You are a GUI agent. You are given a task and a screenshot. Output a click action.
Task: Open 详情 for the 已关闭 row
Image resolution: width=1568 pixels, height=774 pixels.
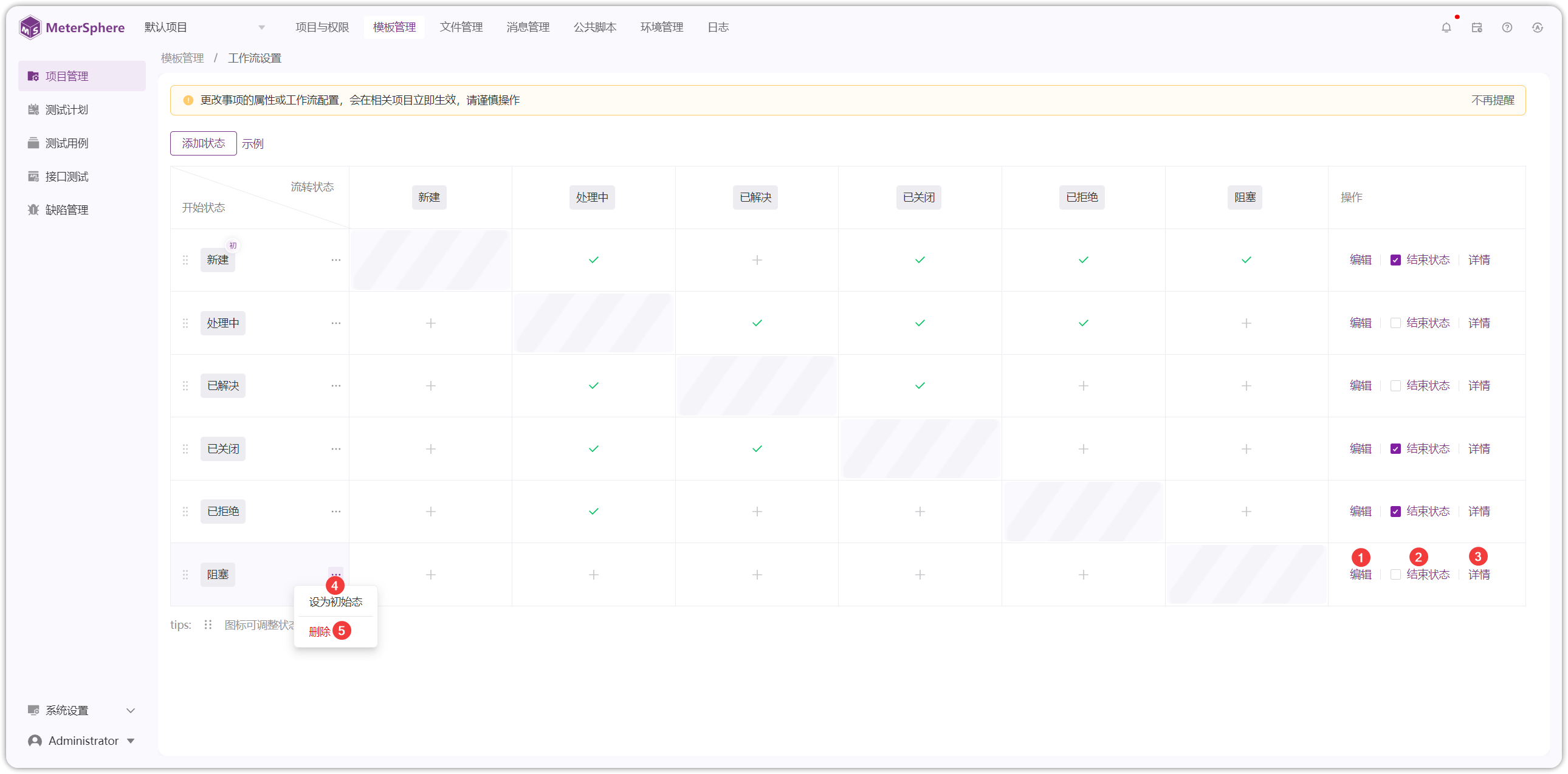[x=1479, y=449]
